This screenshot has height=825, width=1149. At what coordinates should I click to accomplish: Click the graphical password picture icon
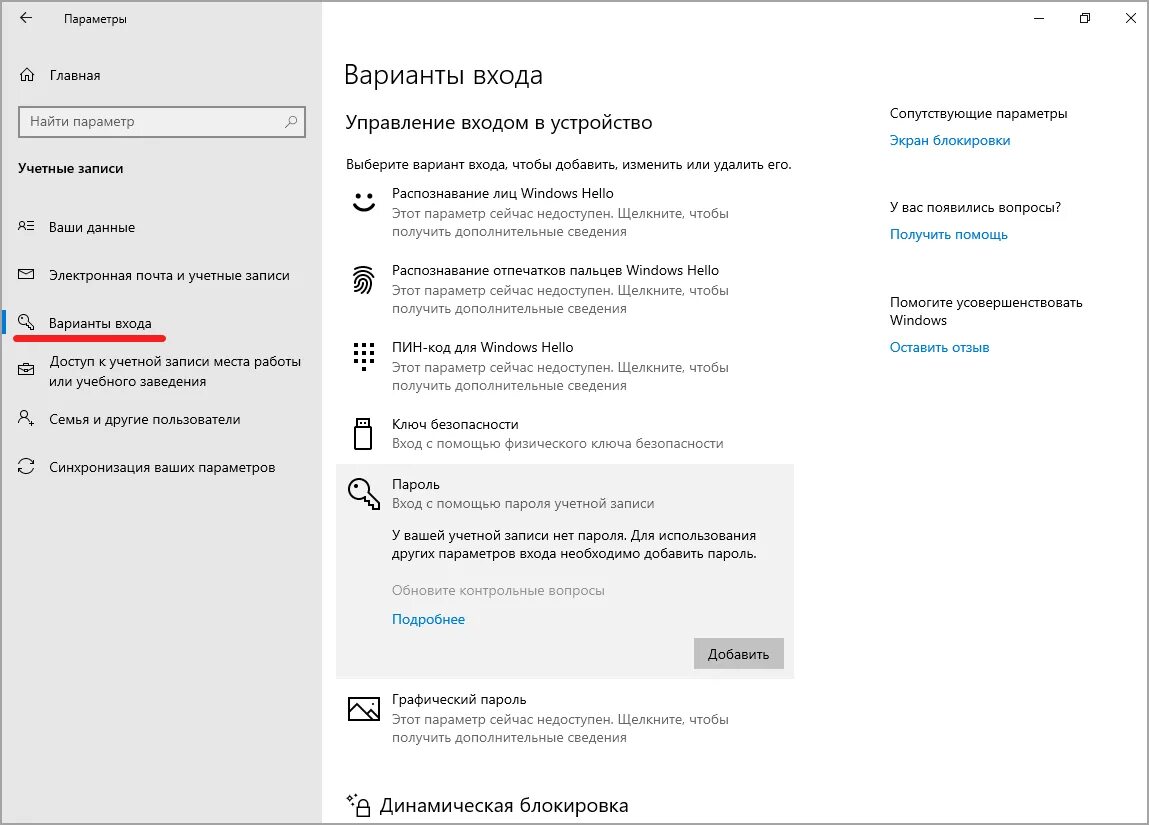[x=363, y=709]
